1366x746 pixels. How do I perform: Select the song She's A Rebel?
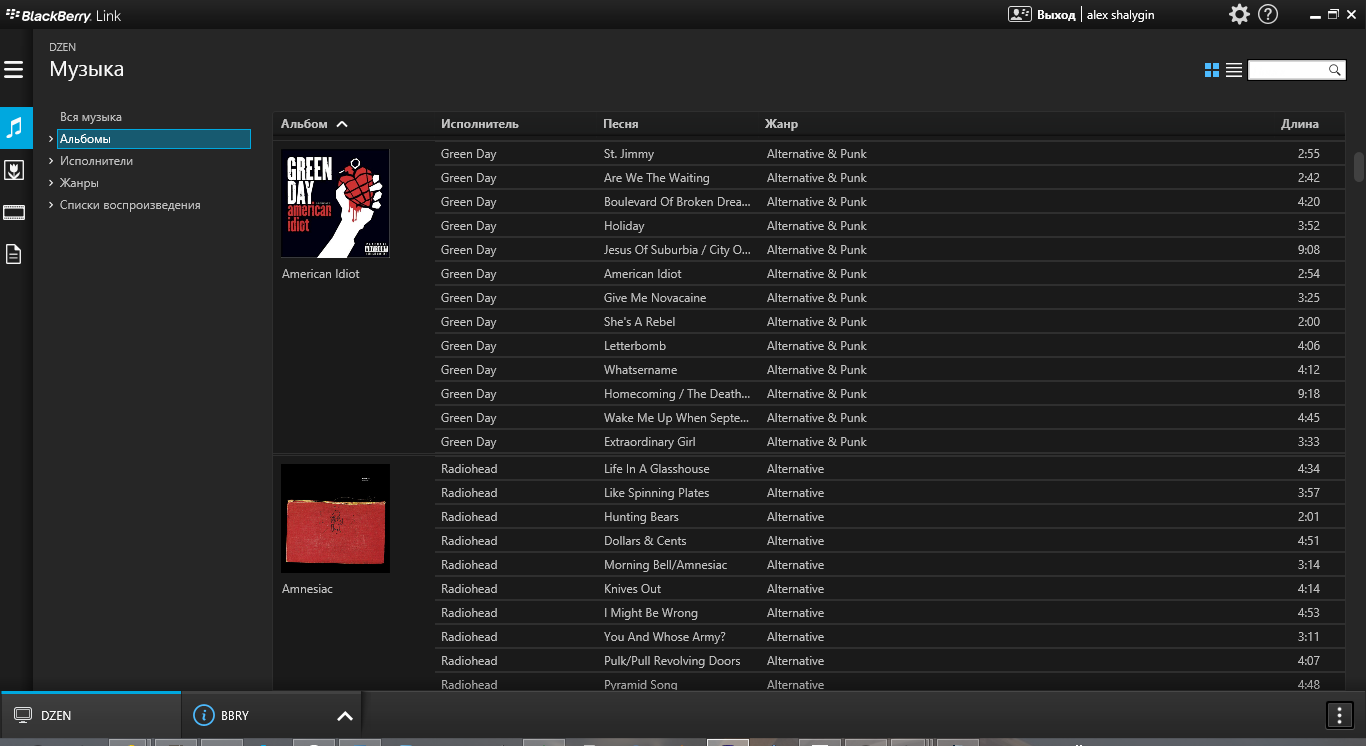coord(640,322)
